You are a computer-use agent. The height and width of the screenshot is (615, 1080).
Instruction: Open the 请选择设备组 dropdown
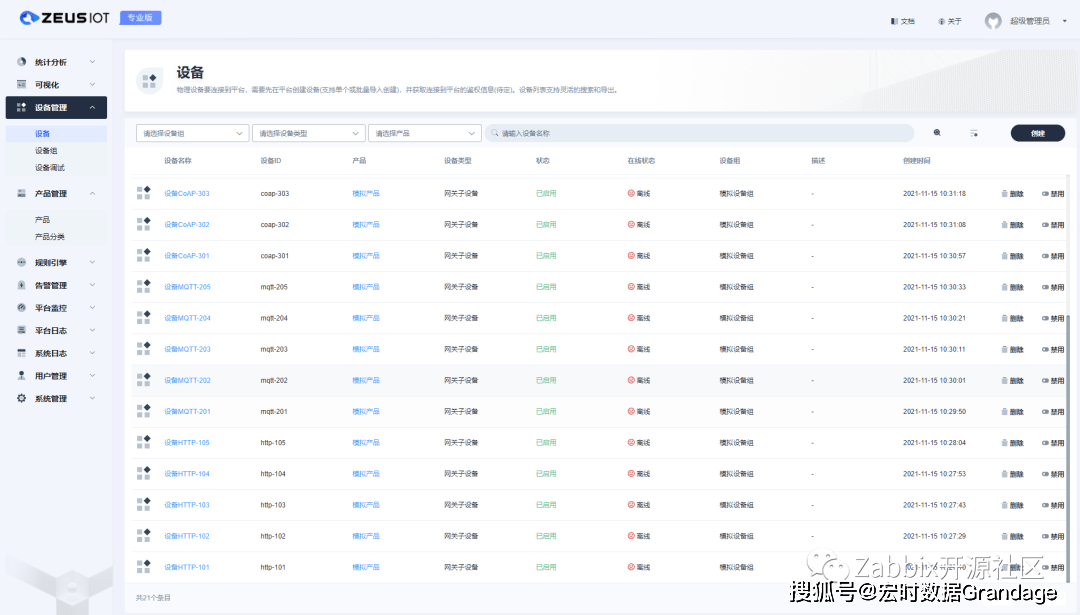click(192, 132)
